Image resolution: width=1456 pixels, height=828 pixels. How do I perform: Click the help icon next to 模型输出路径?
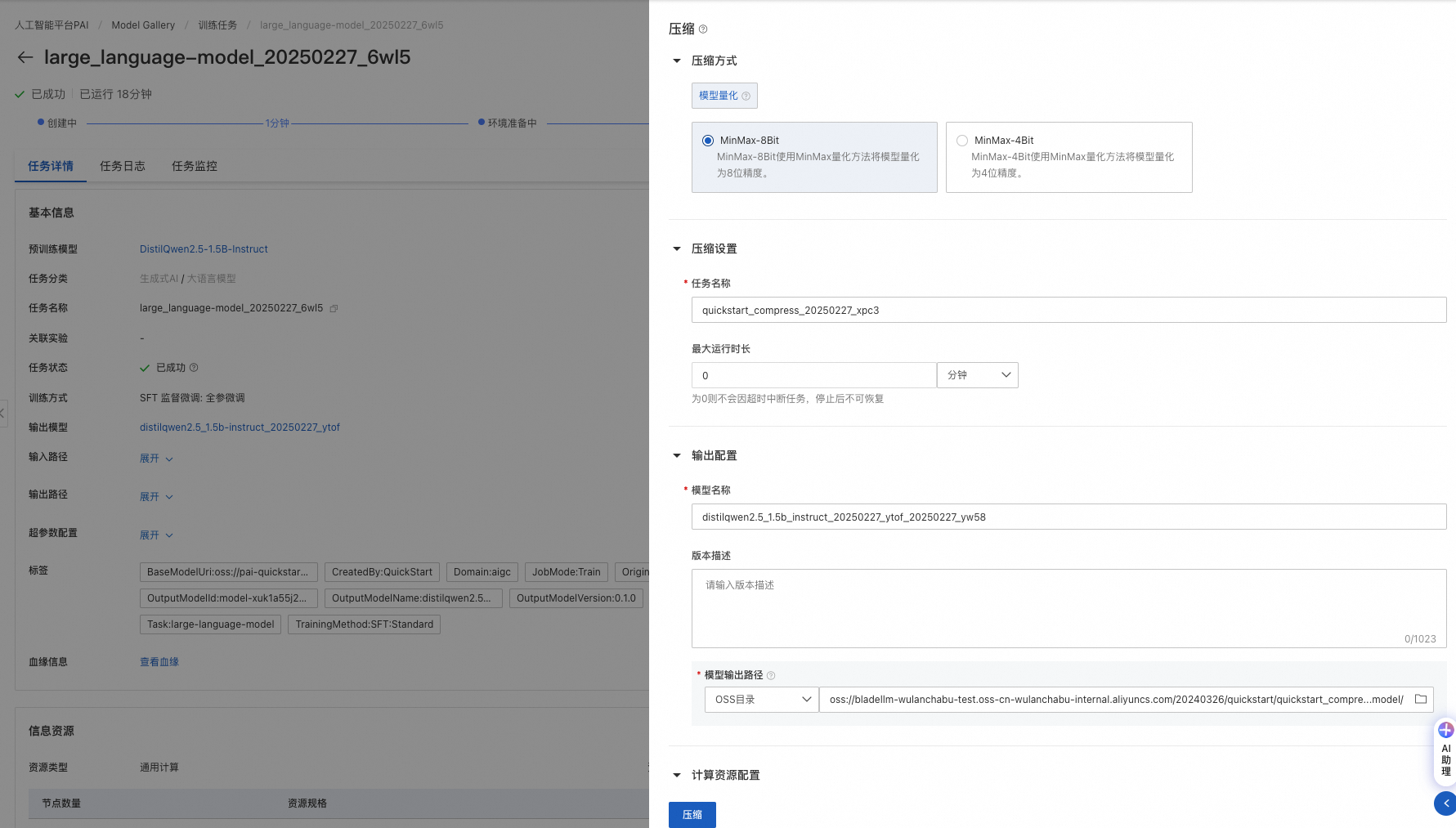click(x=771, y=675)
